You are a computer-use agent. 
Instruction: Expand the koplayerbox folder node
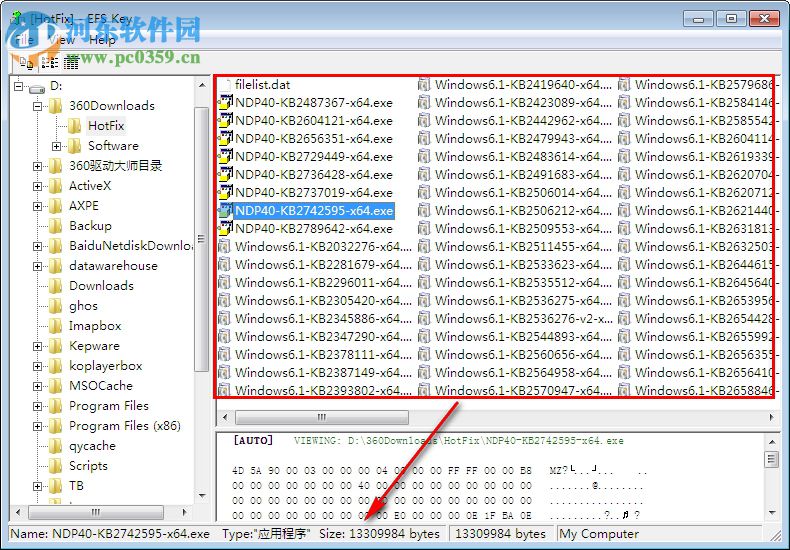click(x=37, y=366)
